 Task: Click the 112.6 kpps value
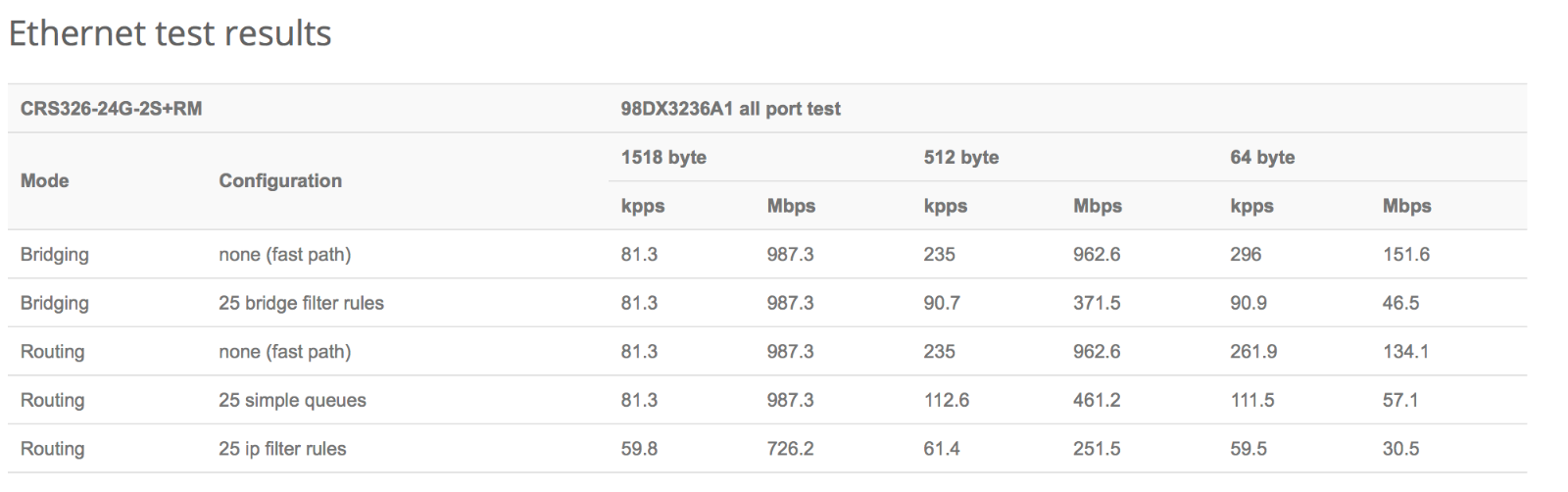[946, 400]
